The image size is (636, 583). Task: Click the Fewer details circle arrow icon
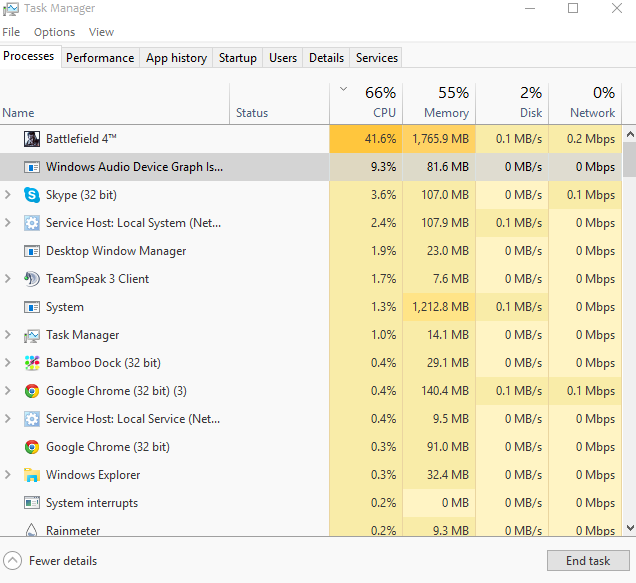pos(13,561)
